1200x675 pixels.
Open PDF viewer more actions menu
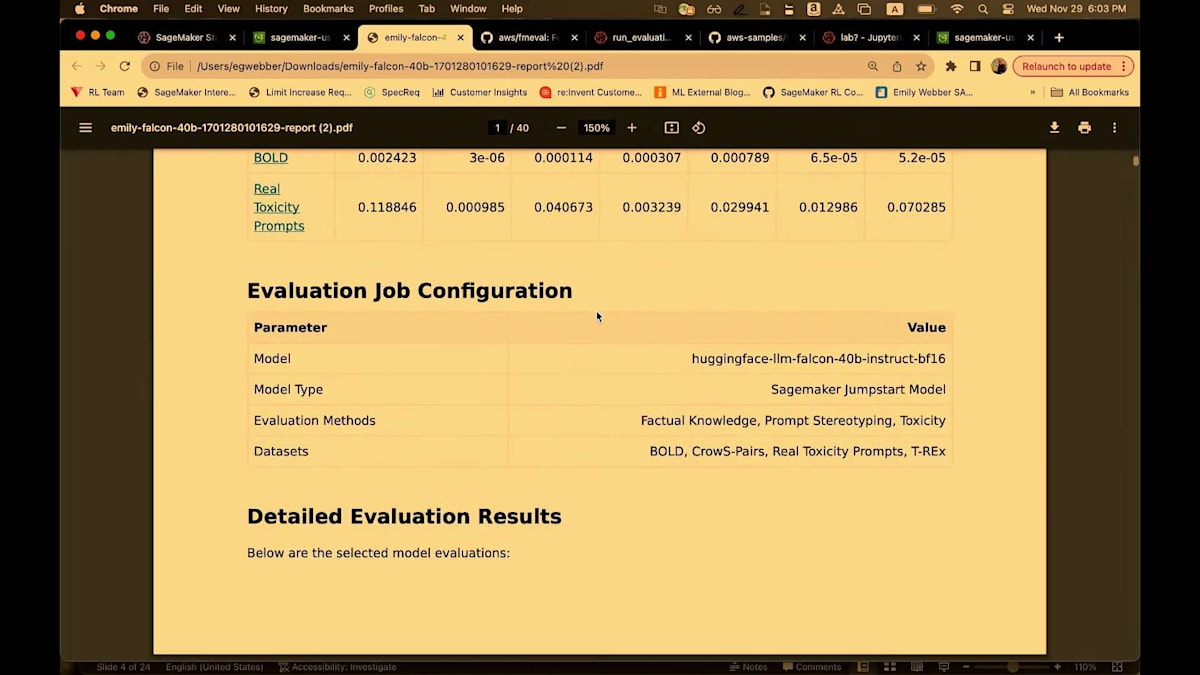pyautogui.click(x=1114, y=128)
